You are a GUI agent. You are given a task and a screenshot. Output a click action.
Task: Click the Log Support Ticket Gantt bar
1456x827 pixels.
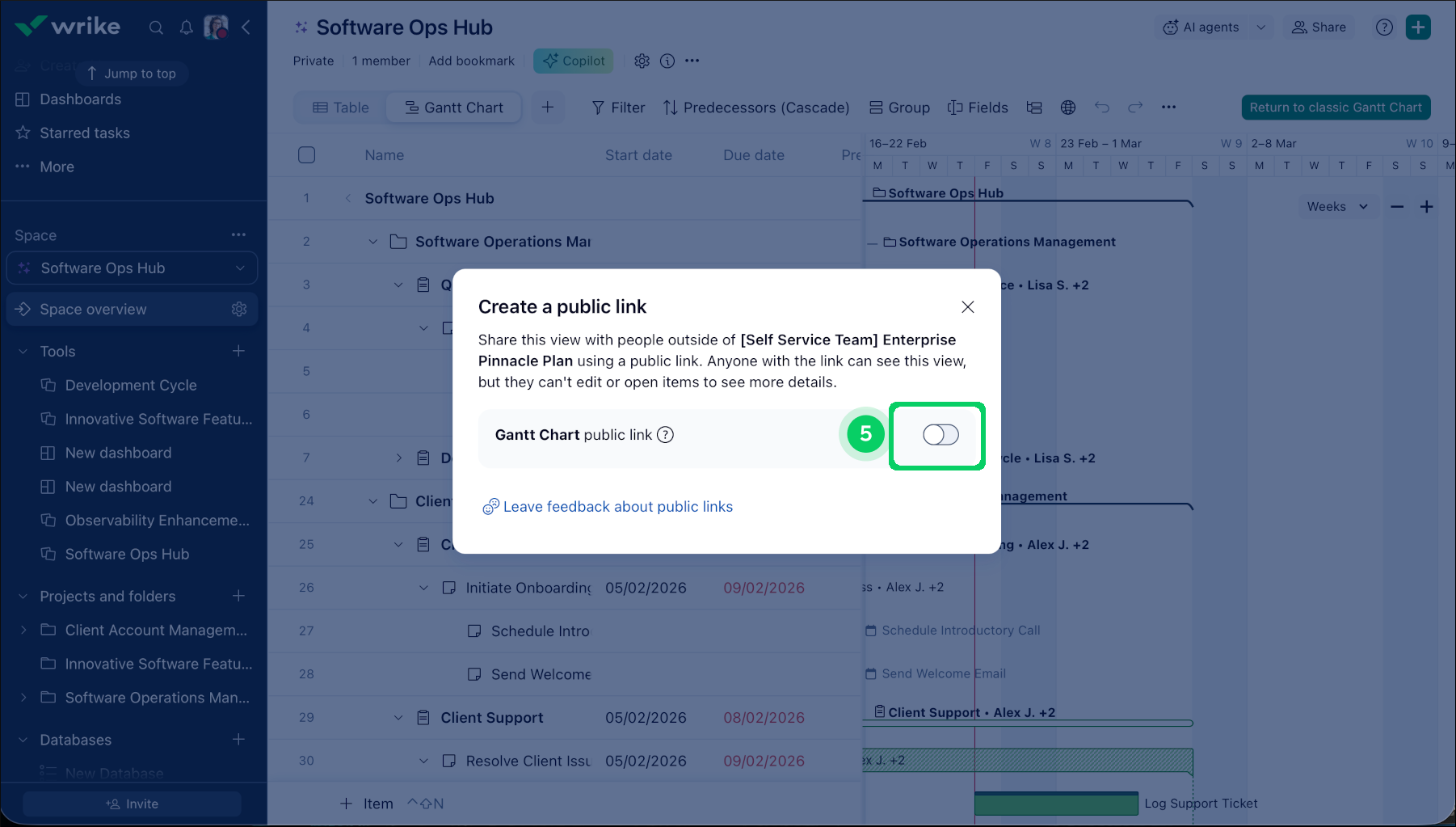[x=1056, y=804]
